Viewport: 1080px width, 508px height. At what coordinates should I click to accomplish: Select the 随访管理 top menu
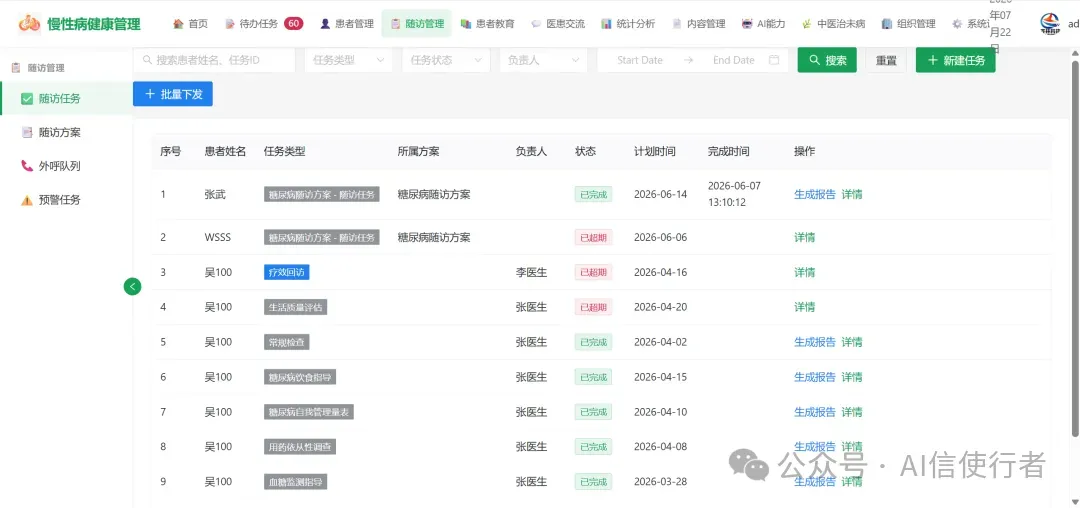[417, 24]
